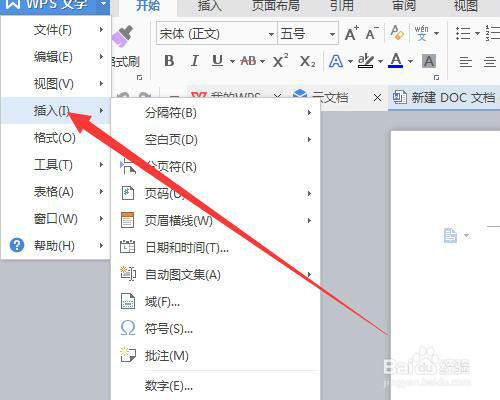500x400 pixels.
Task: Open the font color dropdown arrow
Action: tap(410, 61)
